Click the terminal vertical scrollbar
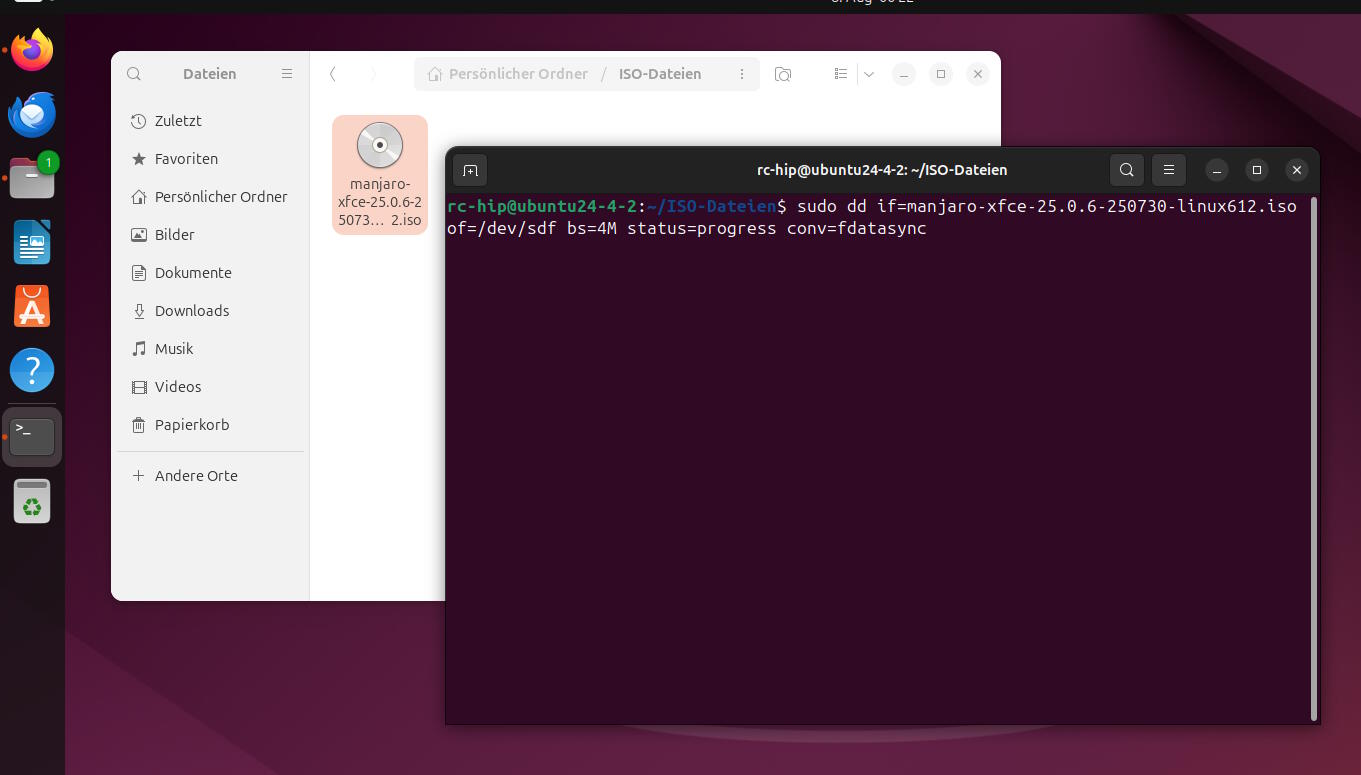Image resolution: width=1361 pixels, height=775 pixels. tap(1314, 458)
